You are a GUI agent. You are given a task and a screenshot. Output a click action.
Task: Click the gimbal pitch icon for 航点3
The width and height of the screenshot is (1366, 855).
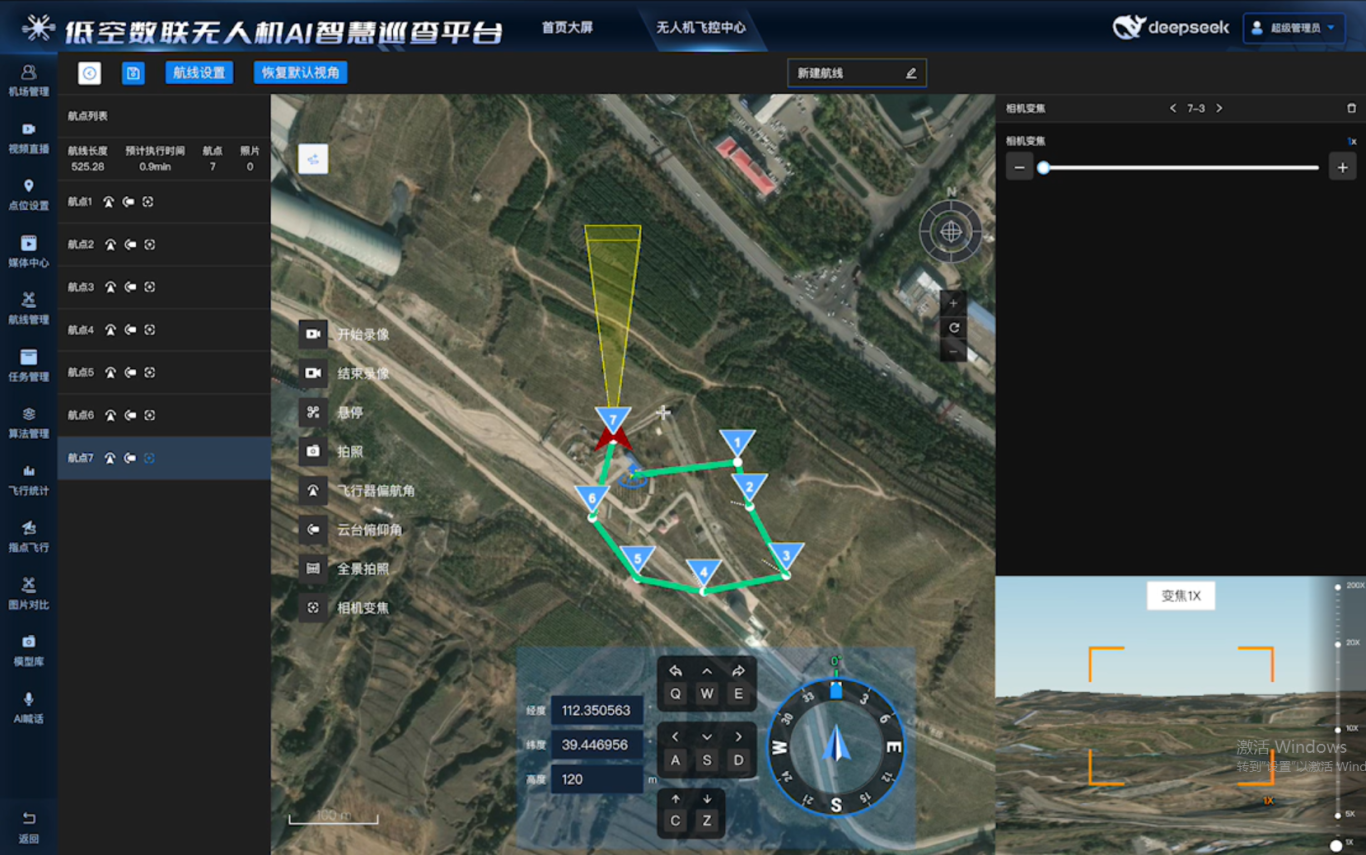130,287
